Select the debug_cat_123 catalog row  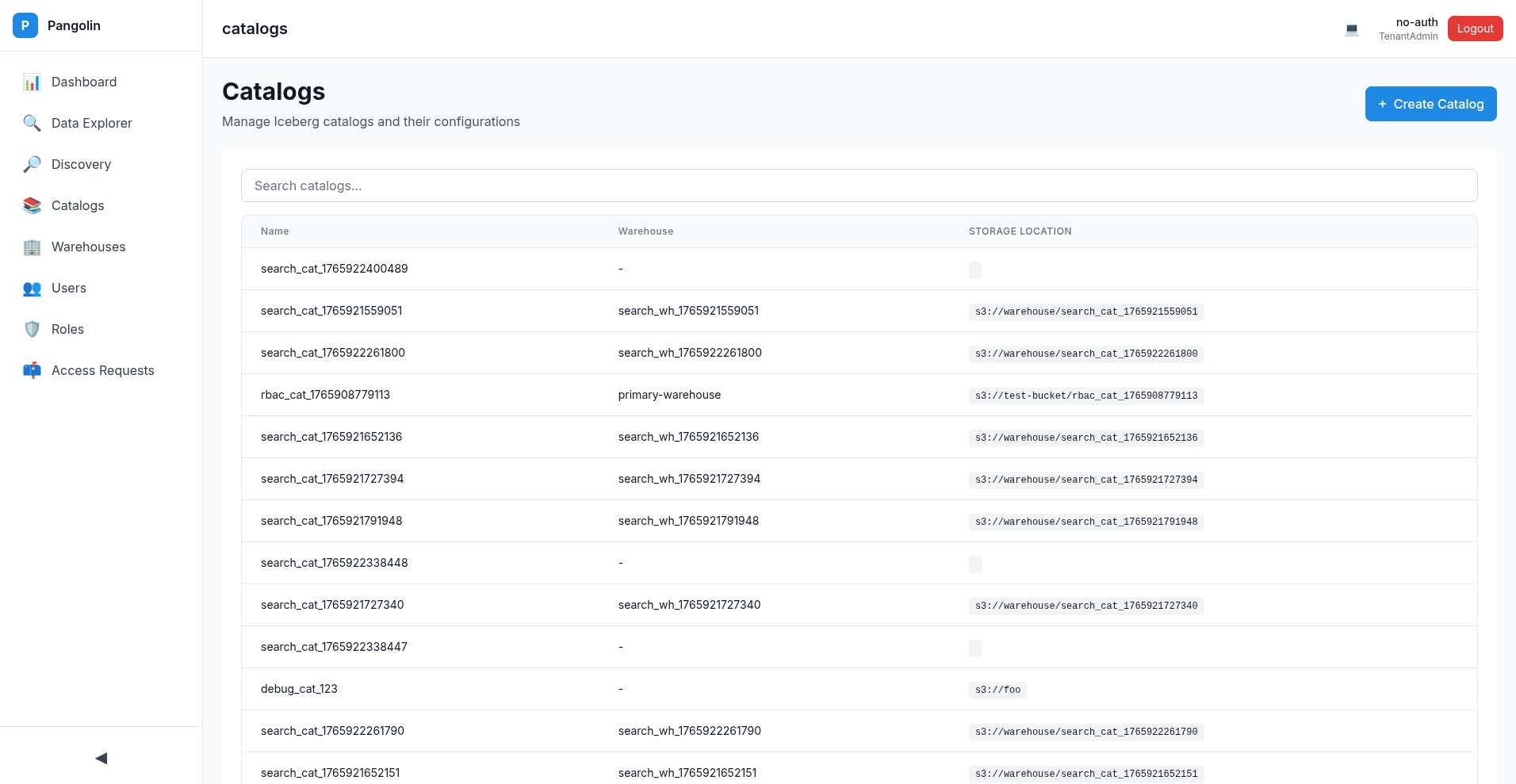pyautogui.click(x=299, y=689)
